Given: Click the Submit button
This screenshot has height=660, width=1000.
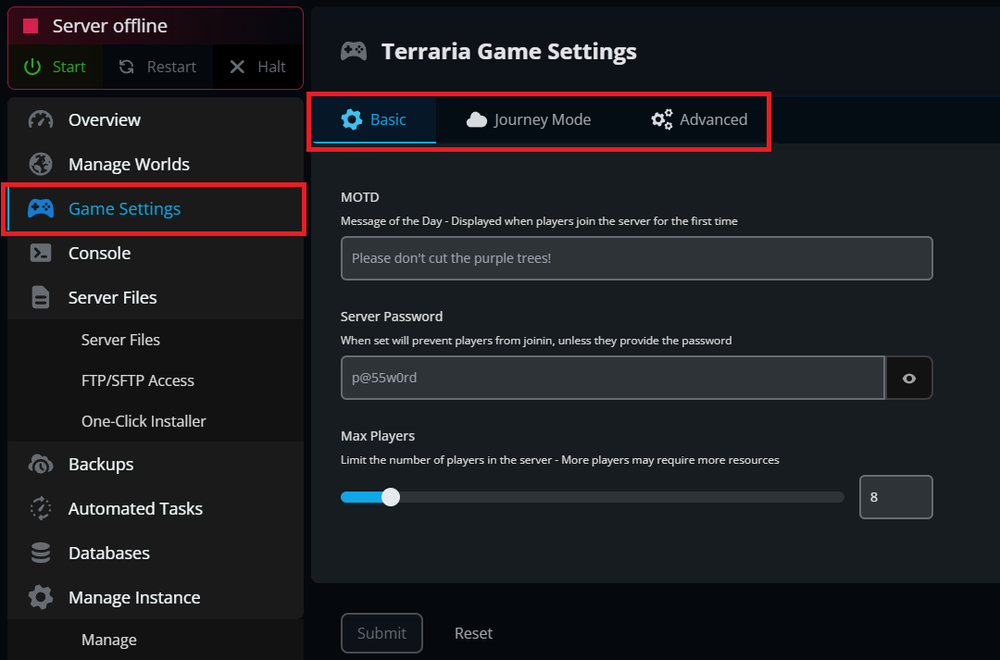Looking at the screenshot, I should (381, 633).
